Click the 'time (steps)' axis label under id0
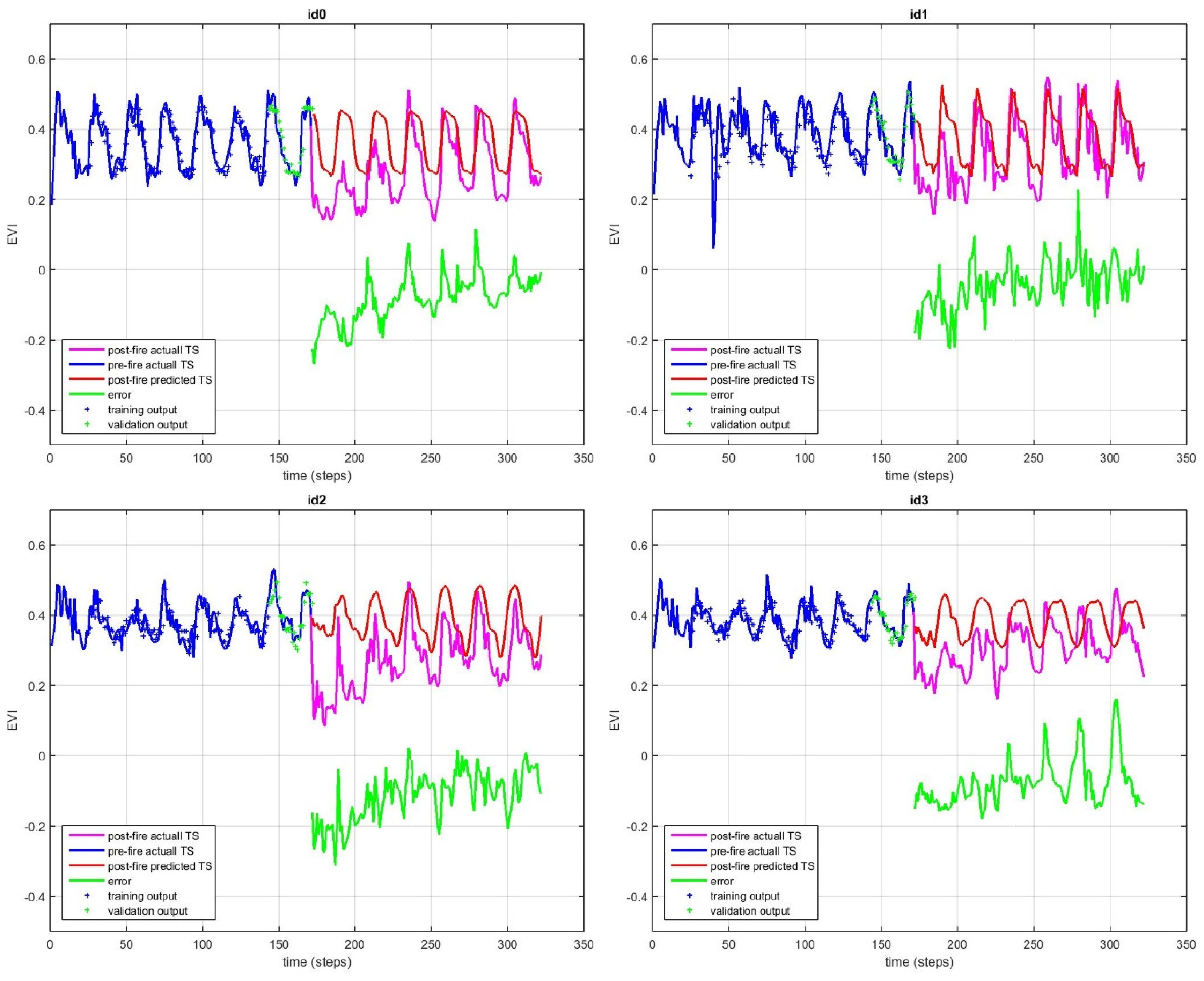Screen dimensions: 1204x981 tap(317, 475)
